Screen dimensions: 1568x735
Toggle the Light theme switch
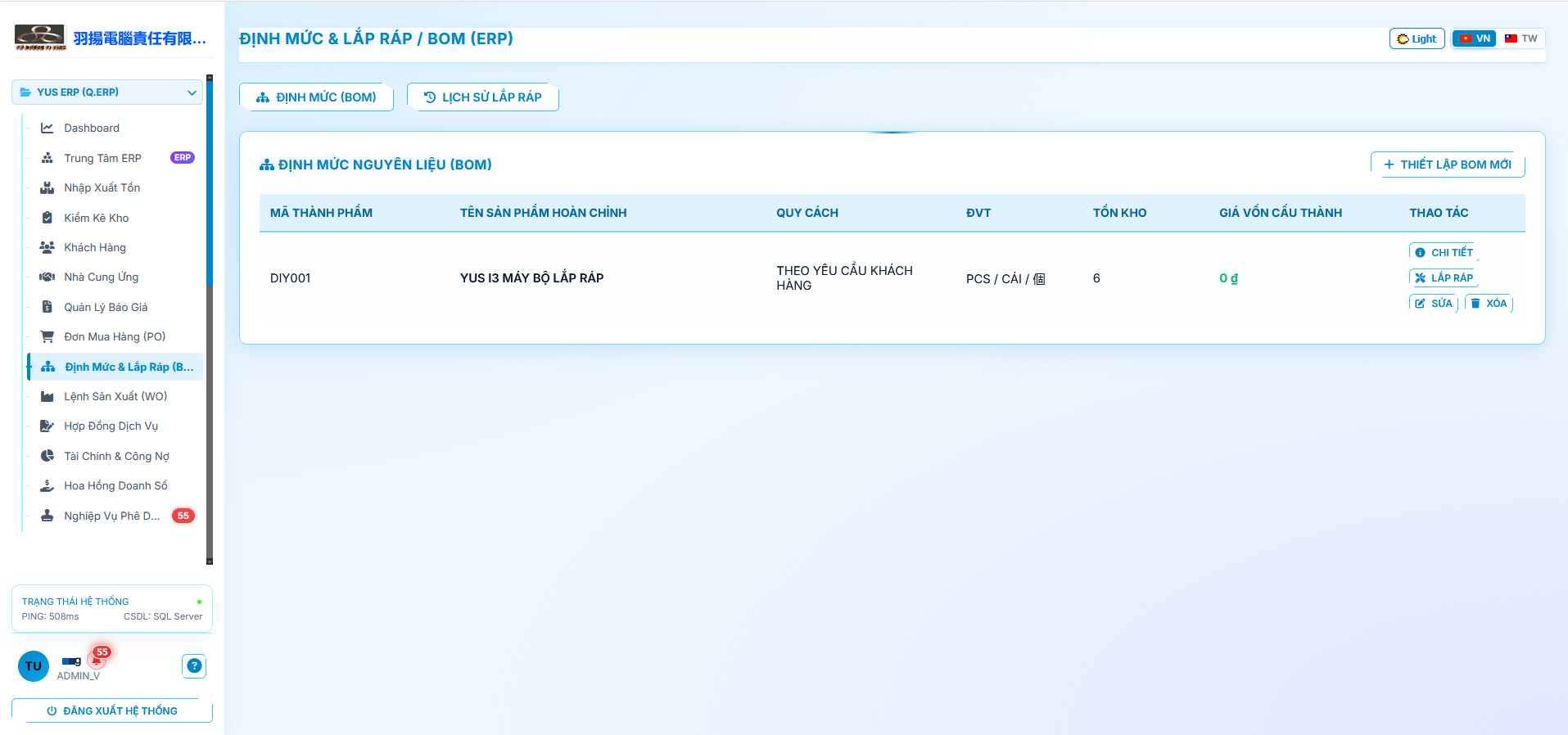pos(1417,38)
